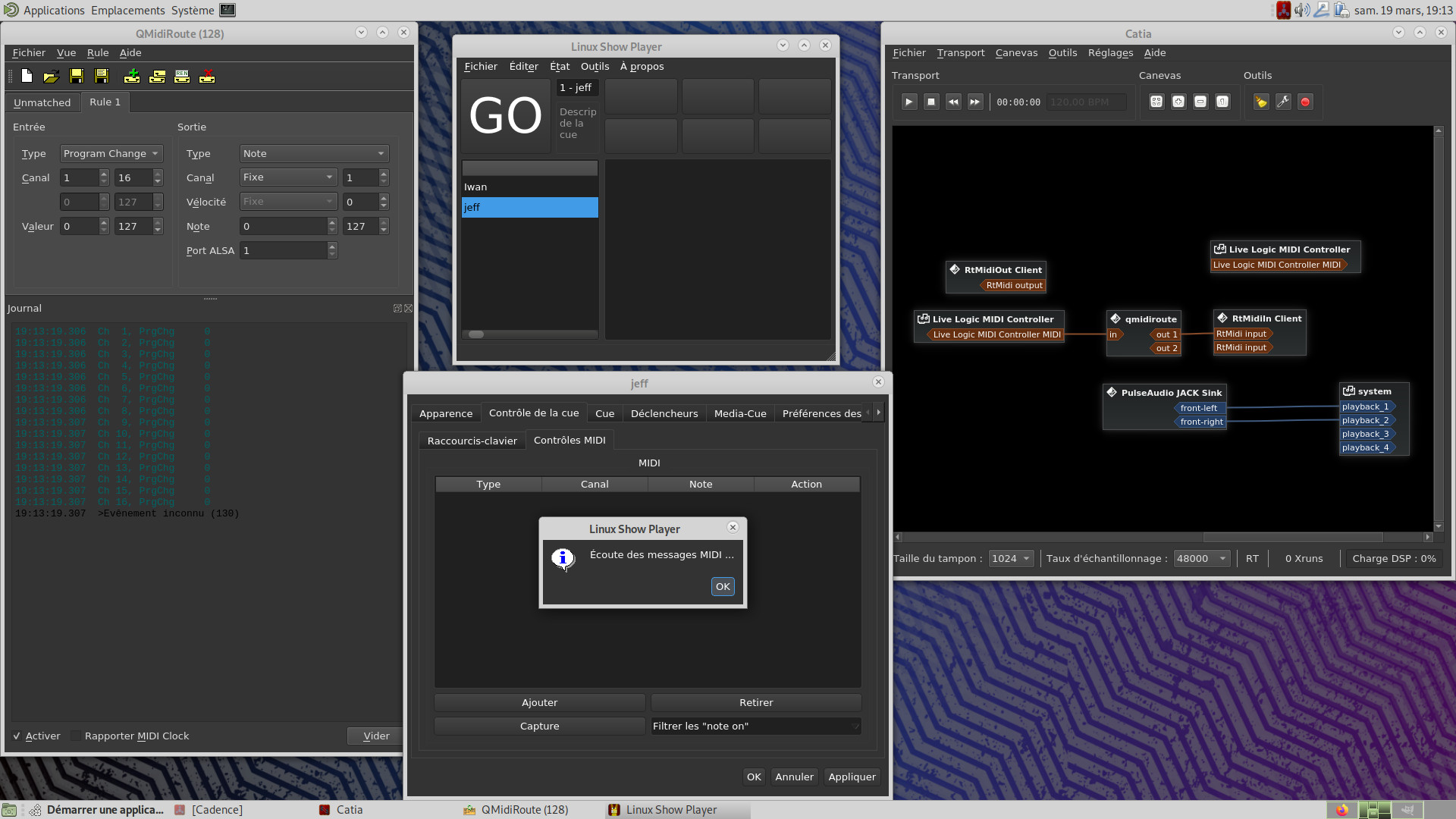Click the rename rule REN icon

pos(182,77)
